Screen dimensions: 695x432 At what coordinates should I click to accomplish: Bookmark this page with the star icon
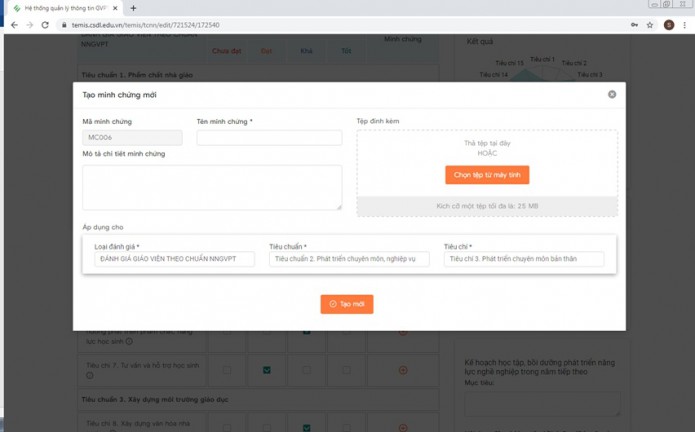650,25
